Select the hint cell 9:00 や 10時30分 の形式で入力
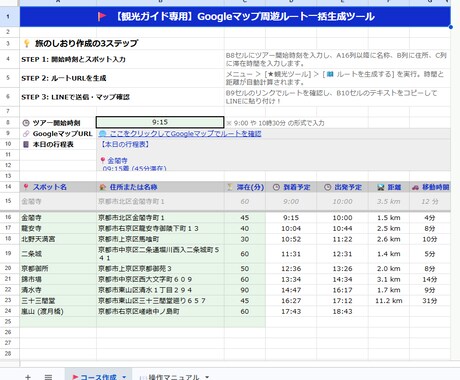Image resolution: width=460 pixels, height=380 pixels. pos(275,123)
